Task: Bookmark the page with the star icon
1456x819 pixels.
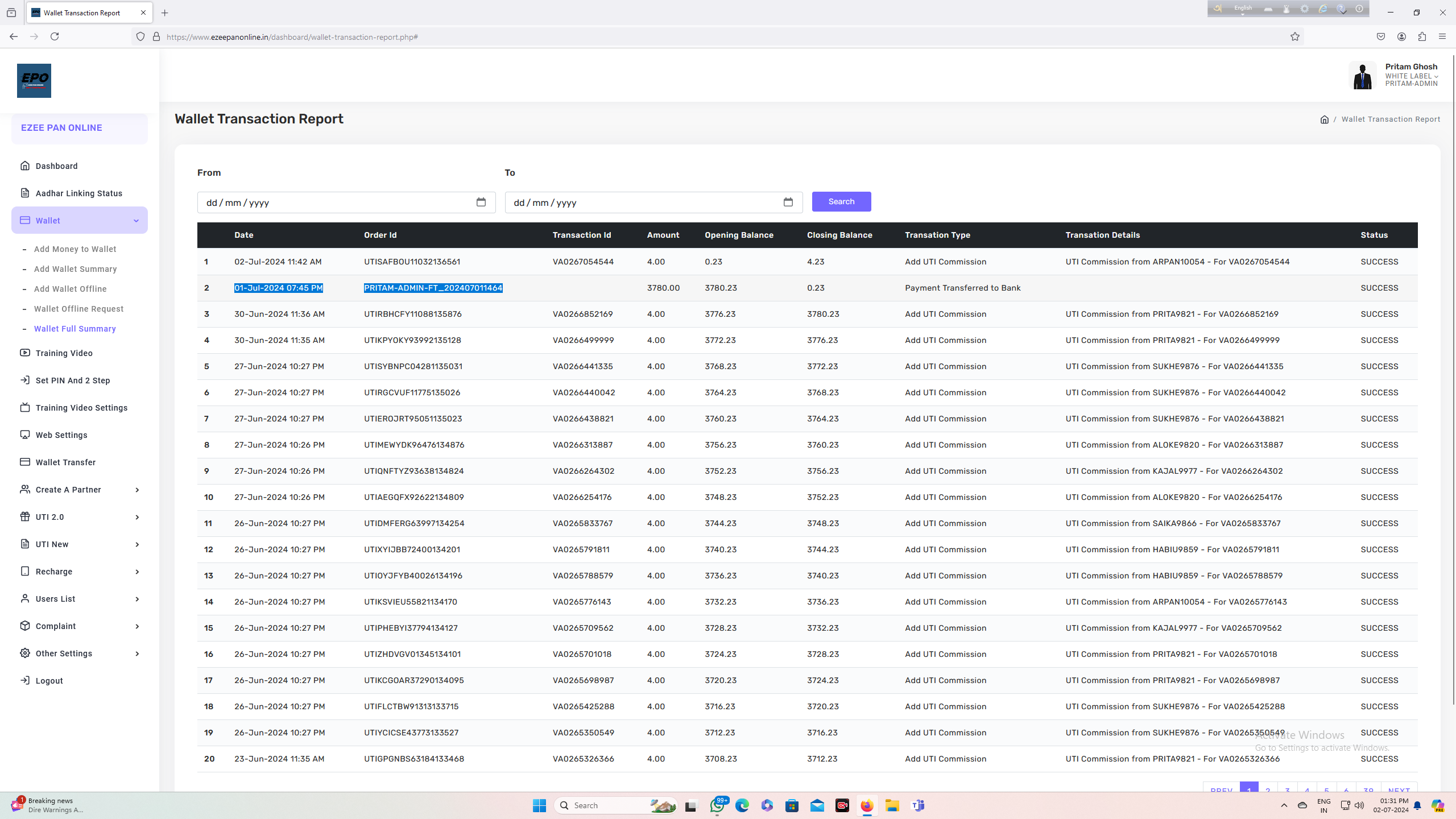Action: pyautogui.click(x=1295, y=37)
